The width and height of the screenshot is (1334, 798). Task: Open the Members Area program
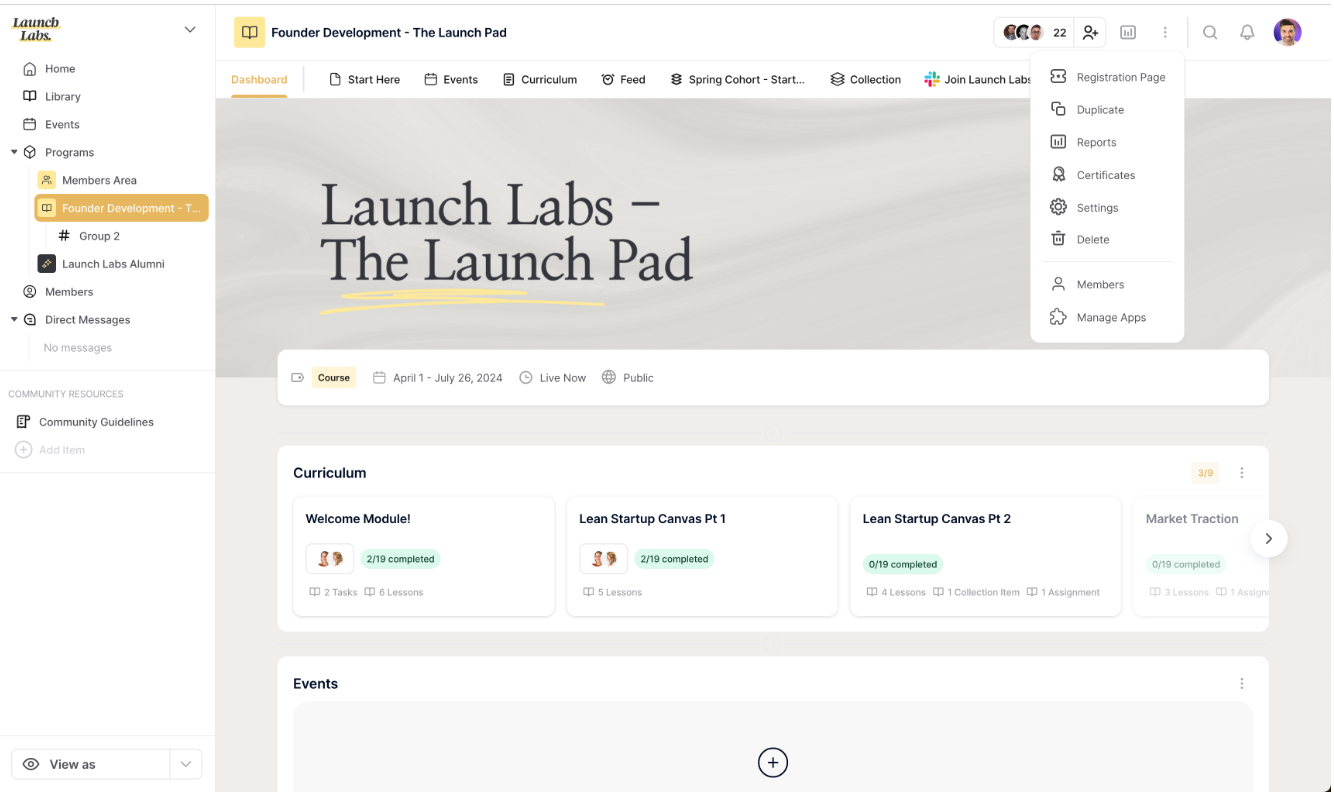coord(99,181)
